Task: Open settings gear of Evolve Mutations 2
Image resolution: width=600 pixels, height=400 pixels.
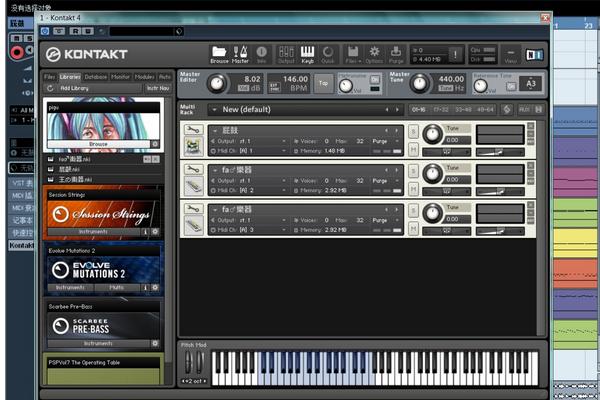Action: (x=155, y=287)
